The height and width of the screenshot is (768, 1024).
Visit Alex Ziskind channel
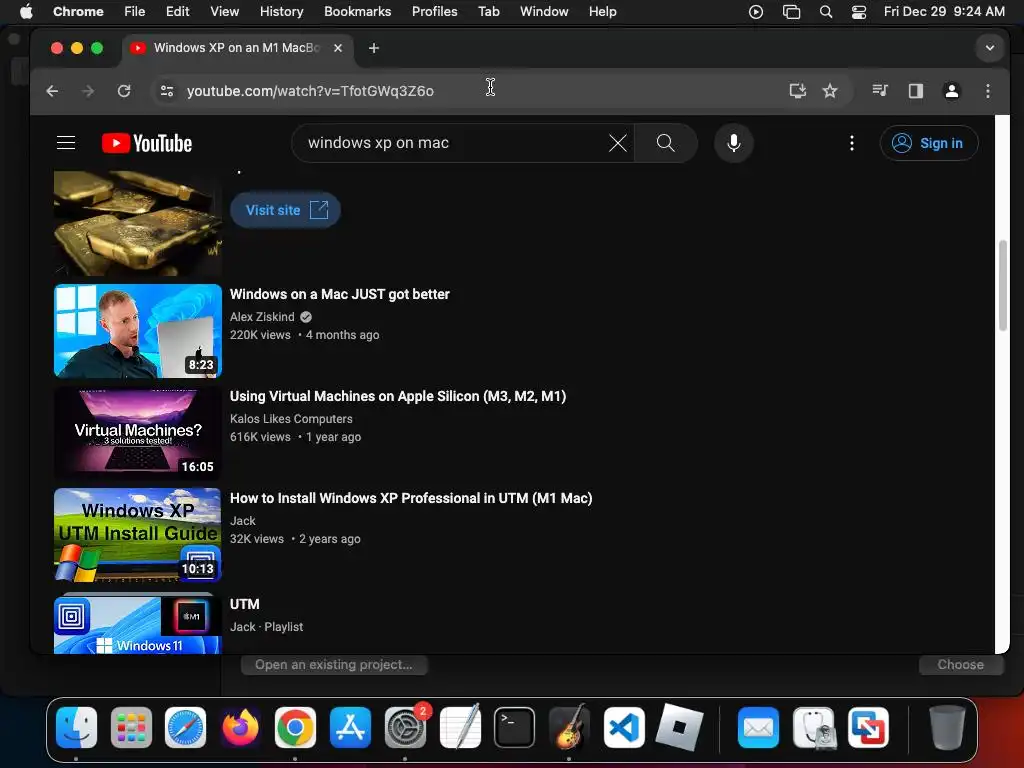click(262, 317)
